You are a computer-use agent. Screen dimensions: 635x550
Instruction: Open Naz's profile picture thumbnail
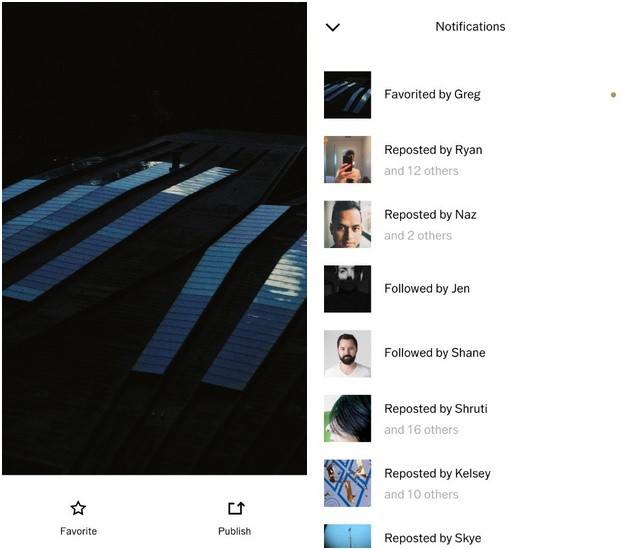click(x=347, y=224)
